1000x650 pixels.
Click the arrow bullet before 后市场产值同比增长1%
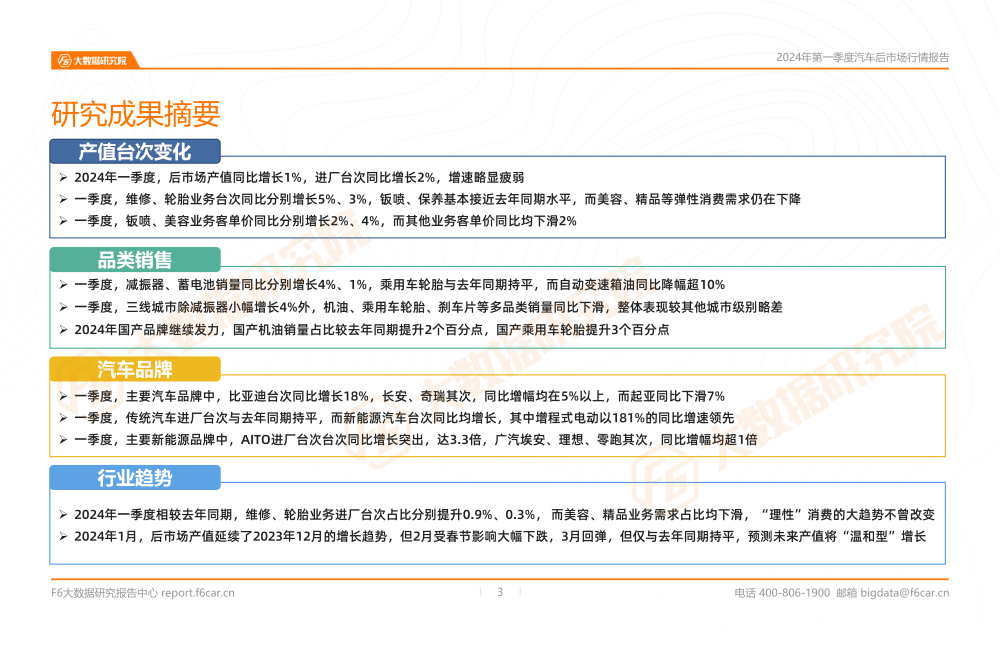[x=63, y=177]
